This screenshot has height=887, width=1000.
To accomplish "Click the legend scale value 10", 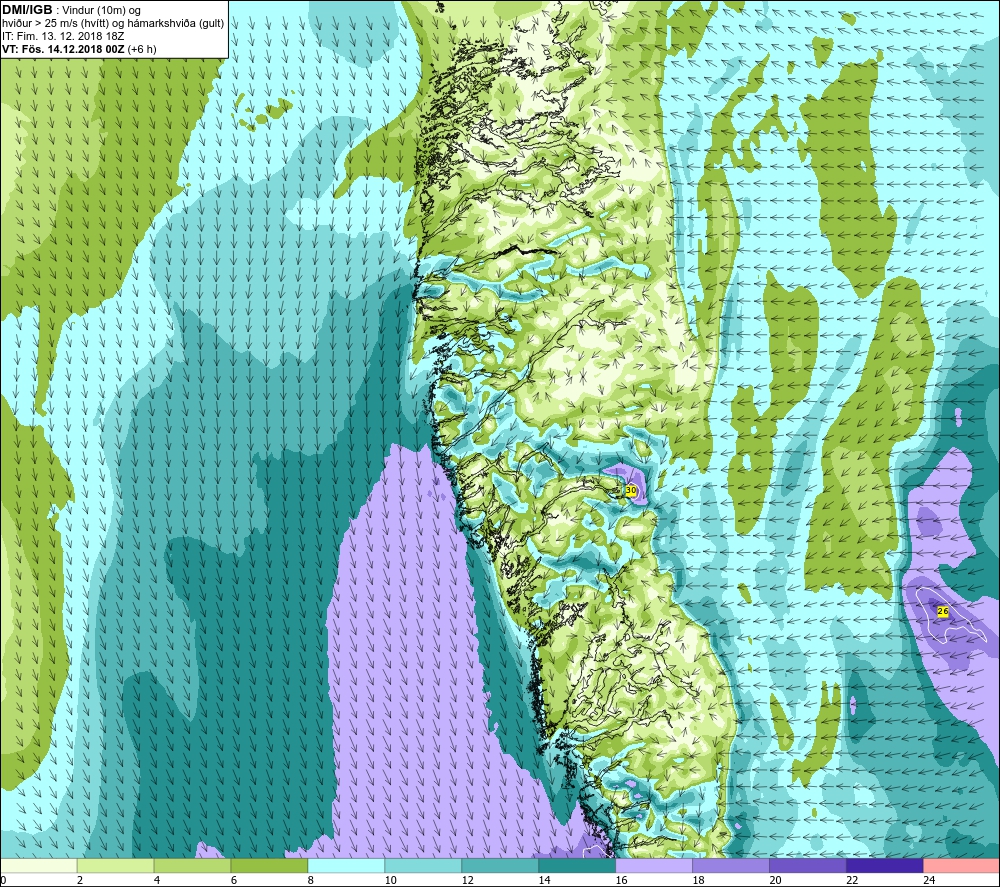I will pos(390,880).
